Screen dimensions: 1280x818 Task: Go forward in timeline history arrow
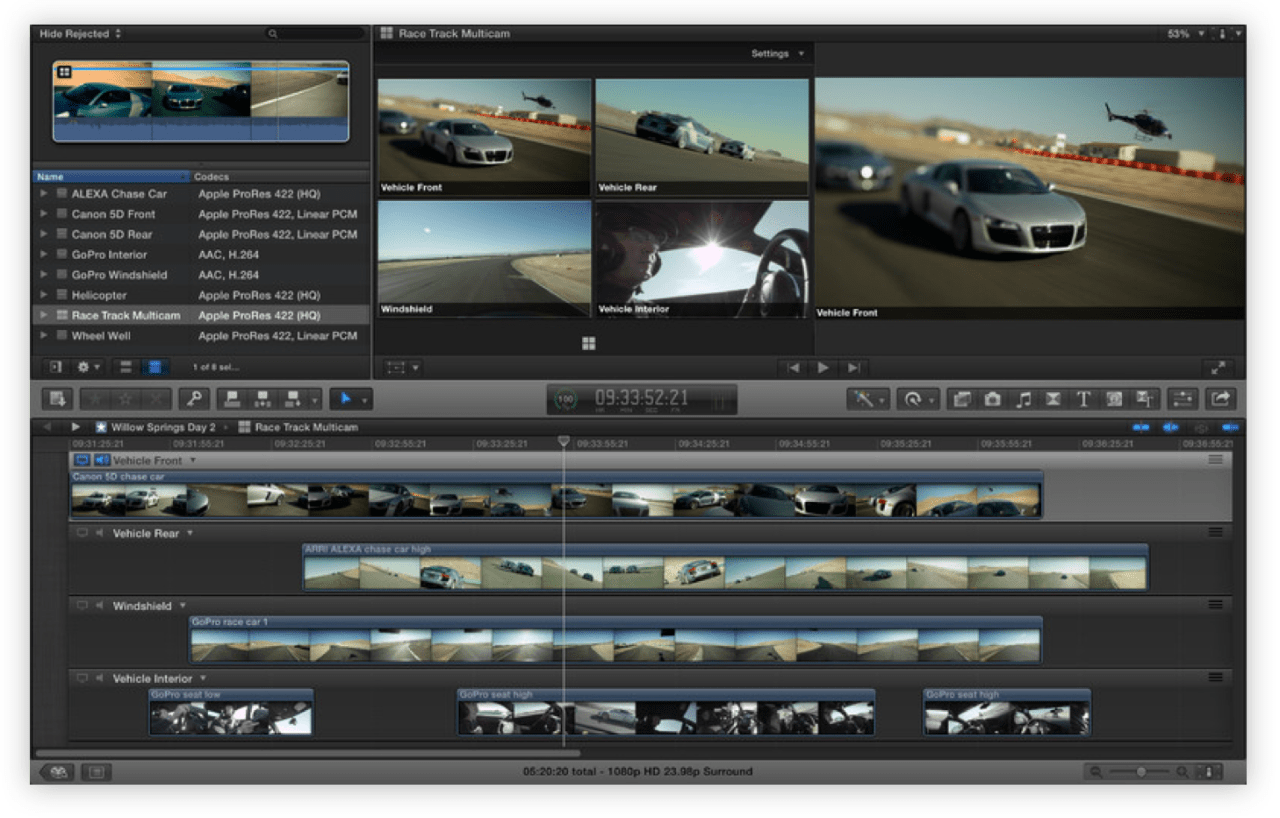pos(76,427)
